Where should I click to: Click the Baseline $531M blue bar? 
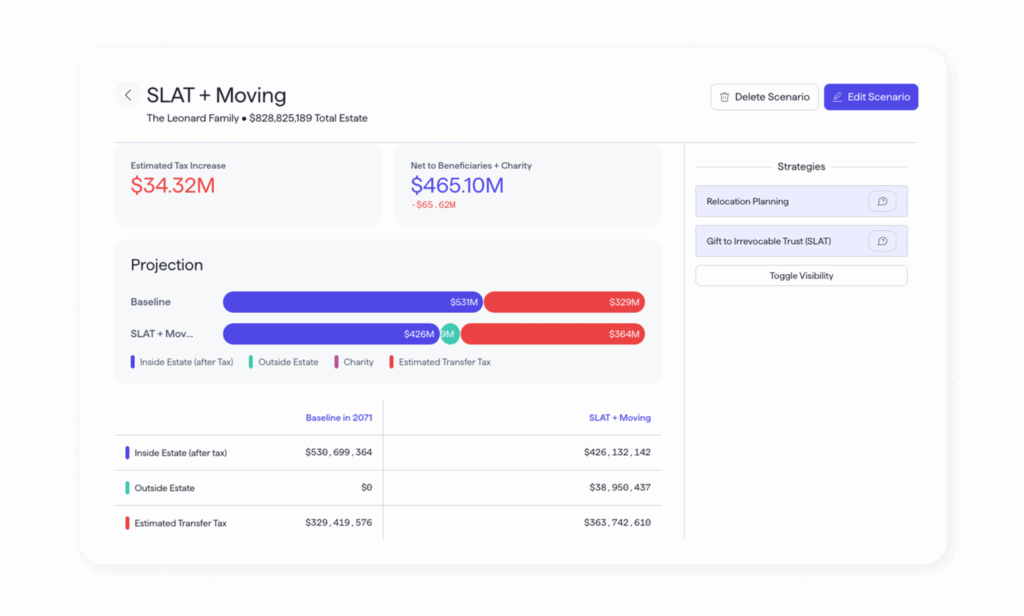(x=352, y=302)
